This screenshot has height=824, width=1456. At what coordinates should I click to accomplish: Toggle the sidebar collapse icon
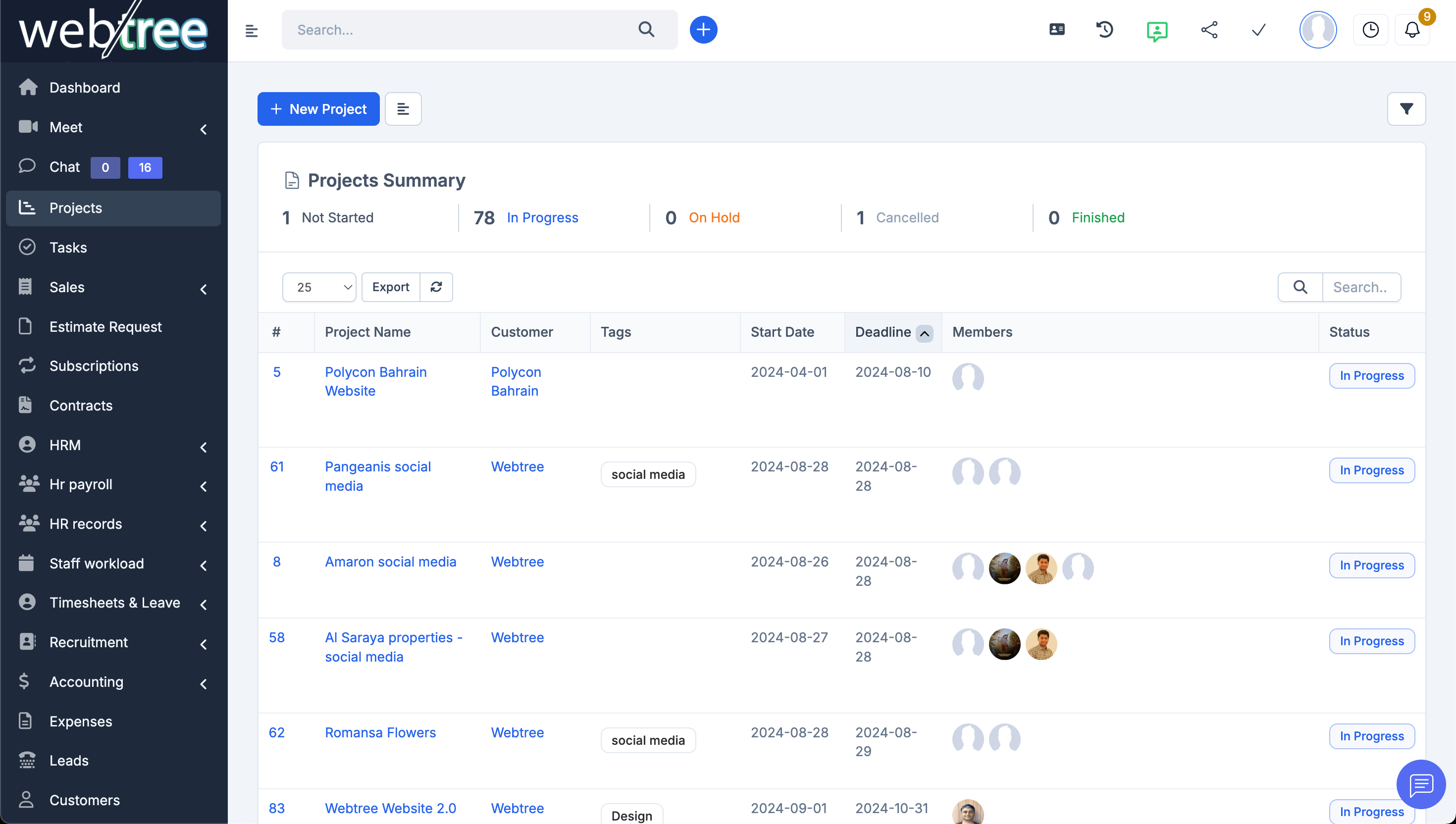coord(252,31)
